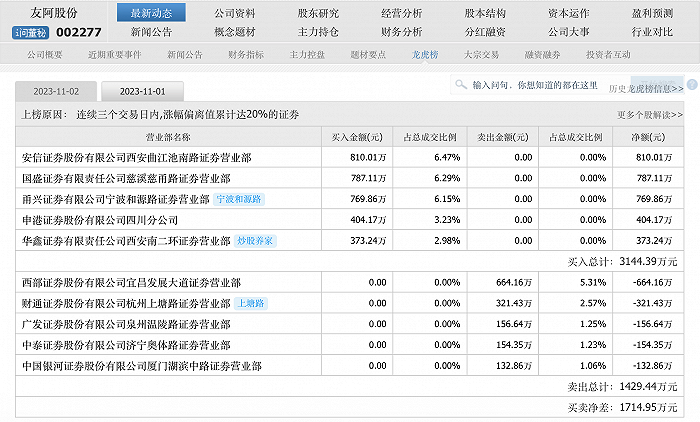Select the 2023-11-02 date tab

click(56, 90)
